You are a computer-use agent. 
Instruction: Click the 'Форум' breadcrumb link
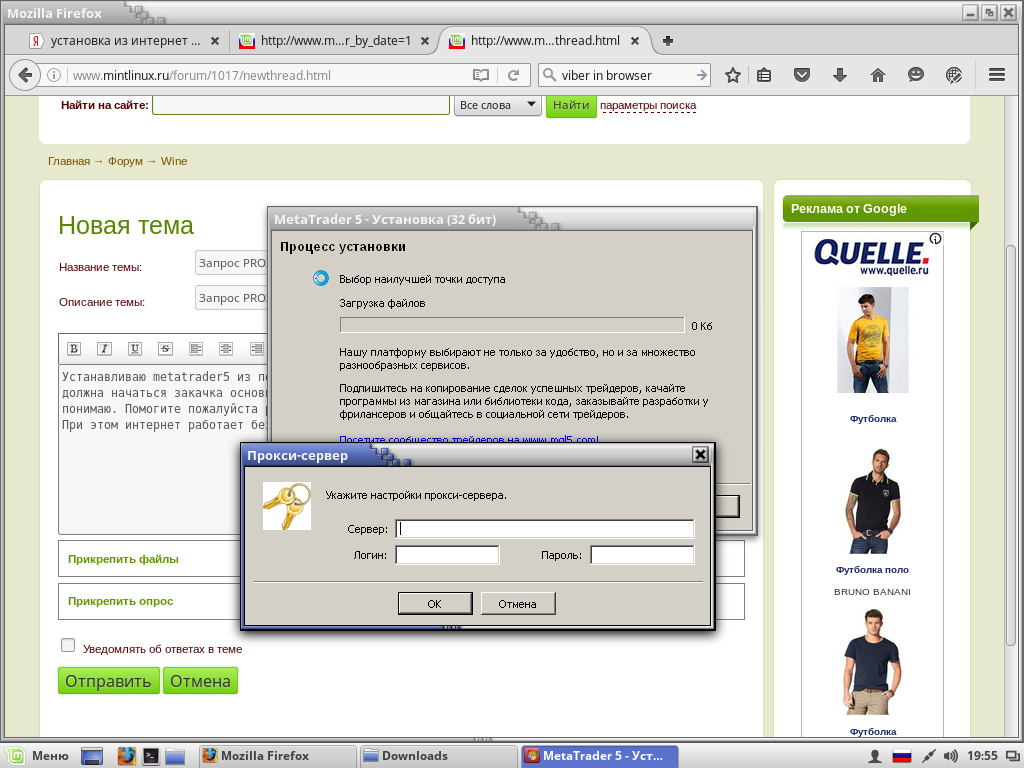[125, 161]
